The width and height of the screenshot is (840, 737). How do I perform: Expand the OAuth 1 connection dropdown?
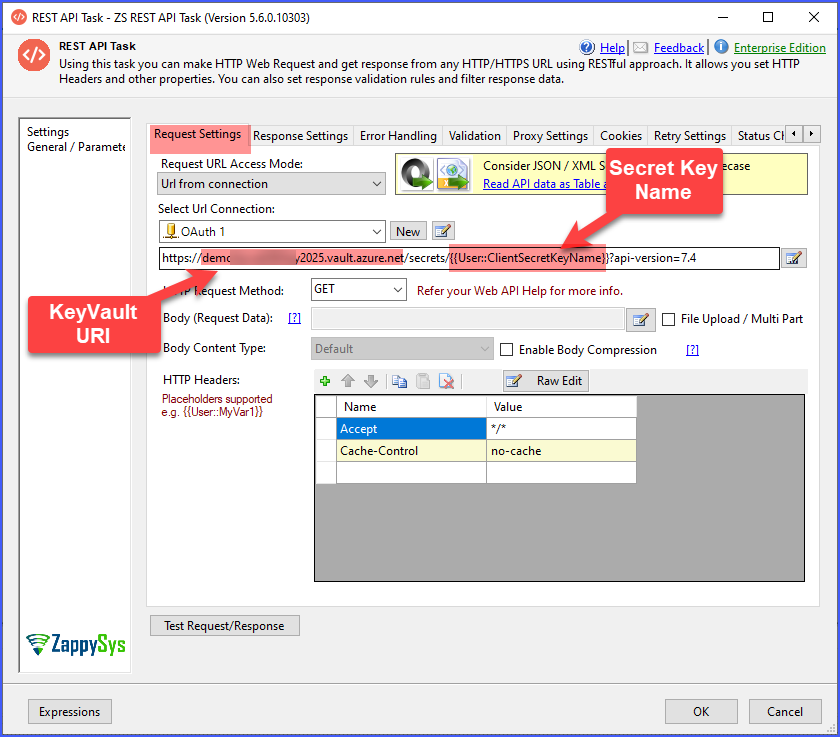click(x=272, y=231)
